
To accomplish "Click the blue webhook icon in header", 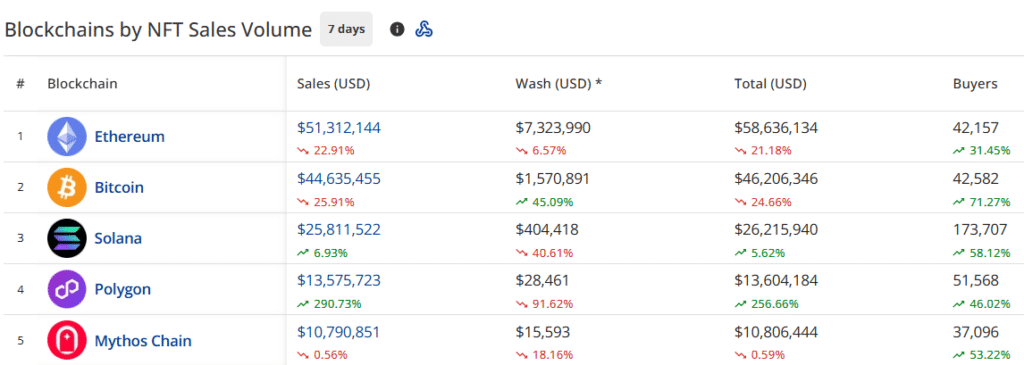I will [424, 29].
